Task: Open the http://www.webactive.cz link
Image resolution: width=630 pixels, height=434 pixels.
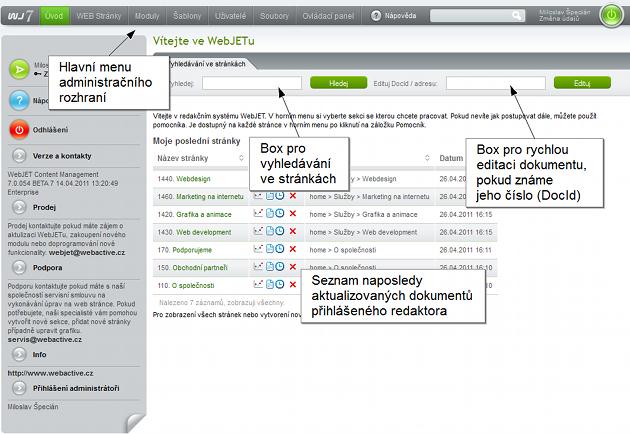Action: point(50,373)
